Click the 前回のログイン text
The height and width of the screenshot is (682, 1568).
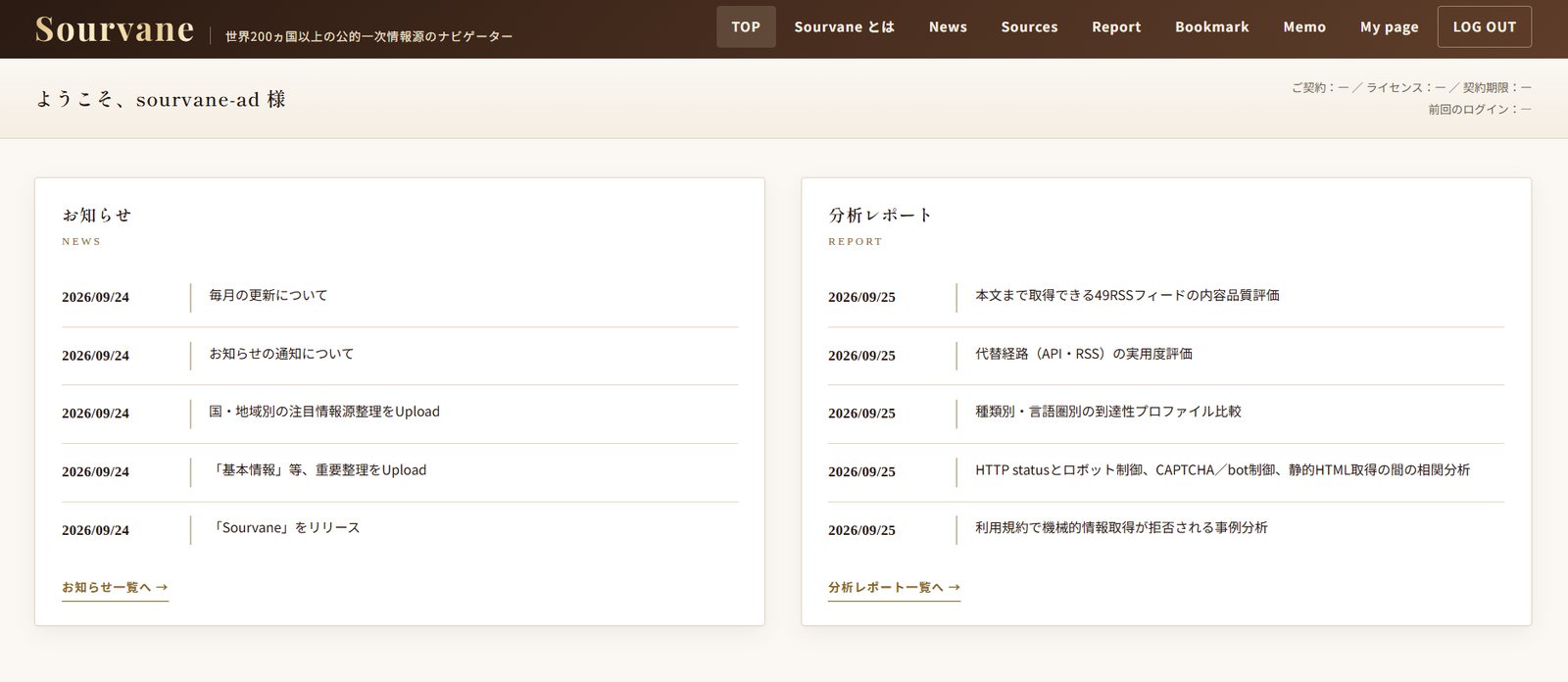(1480, 110)
